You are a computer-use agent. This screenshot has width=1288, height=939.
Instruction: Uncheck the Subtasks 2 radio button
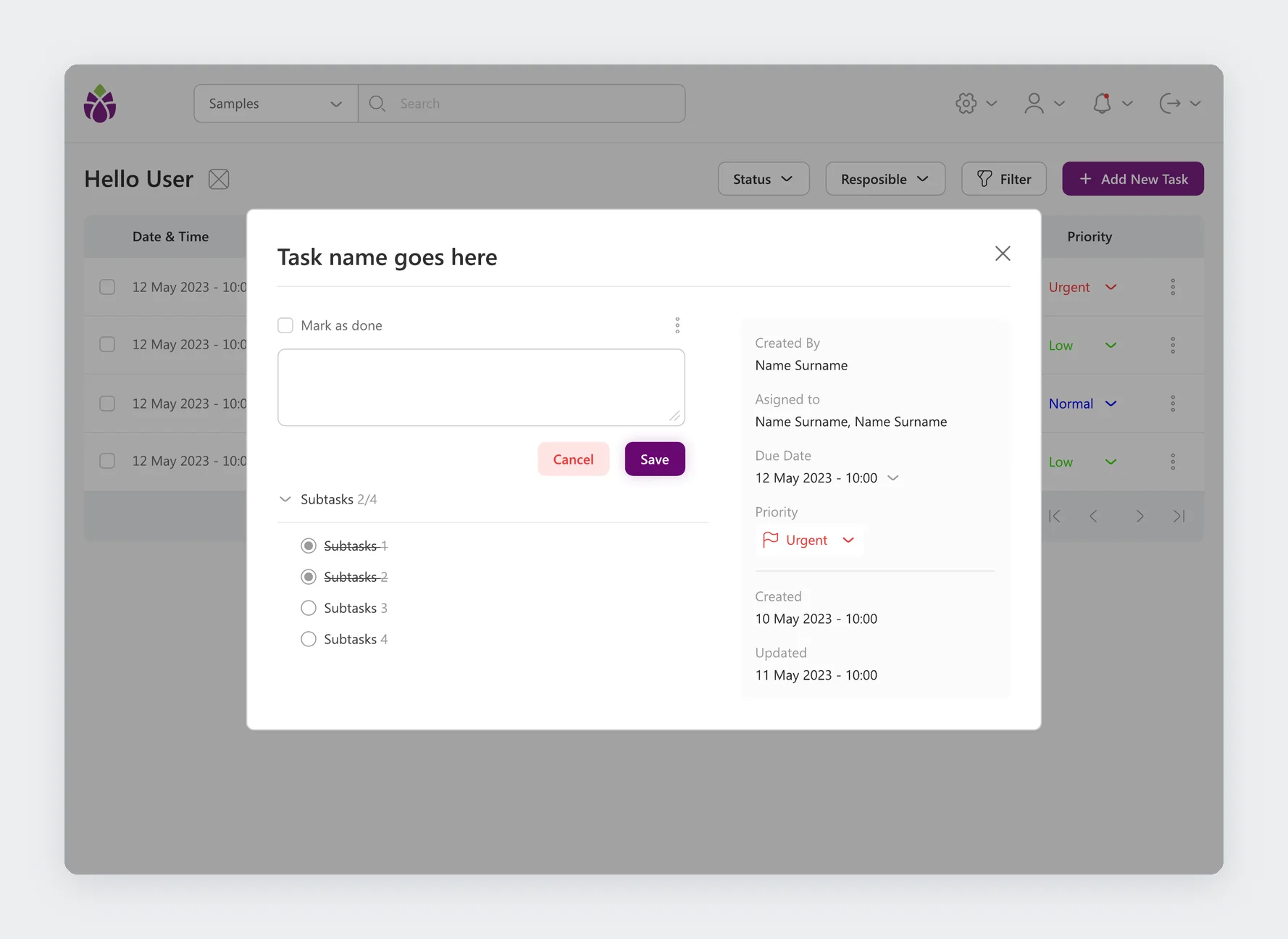(x=309, y=577)
